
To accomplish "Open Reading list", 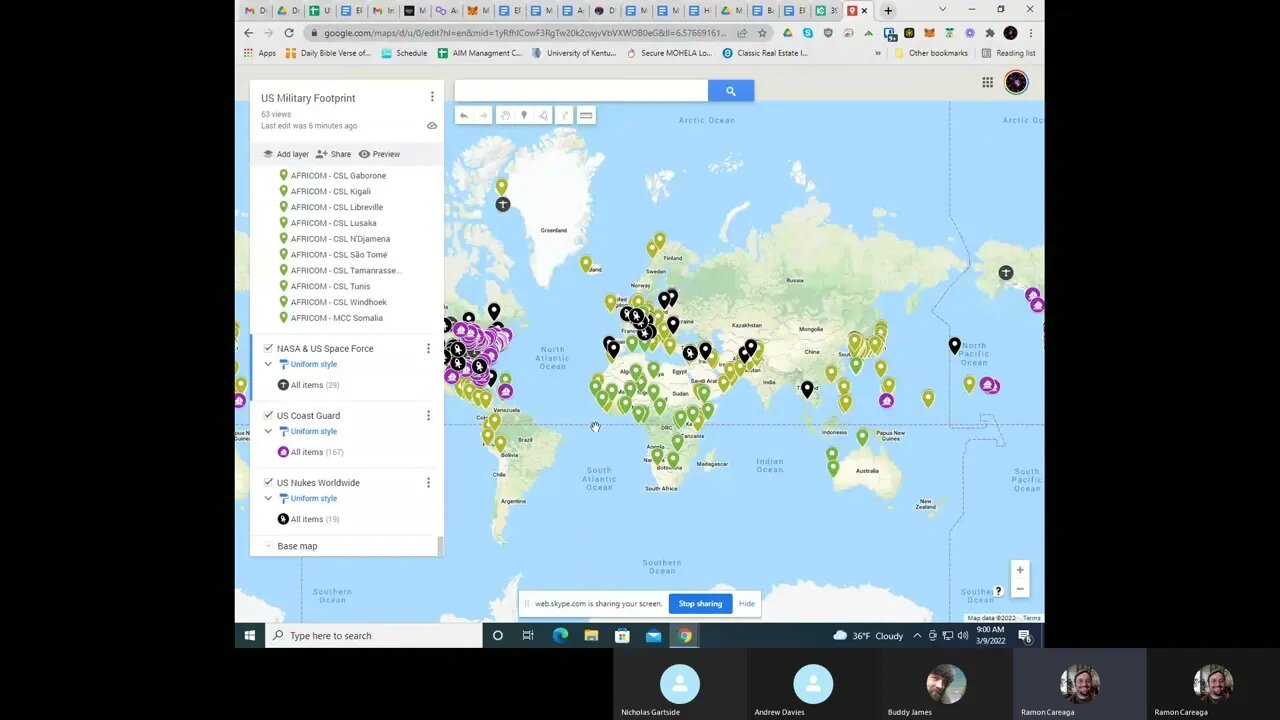I will [1008, 53].
